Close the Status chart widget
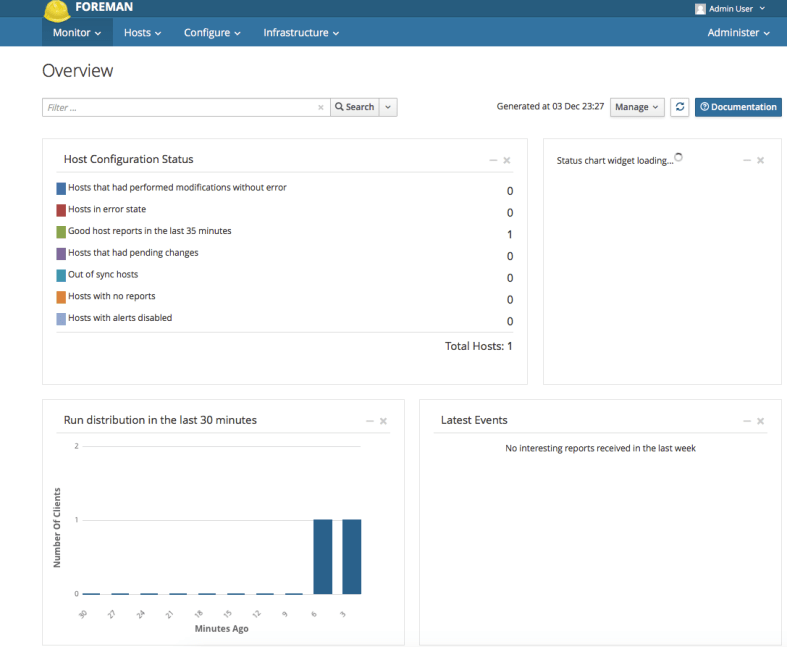The width and height of the screenshot is (787, 647). 761,160
